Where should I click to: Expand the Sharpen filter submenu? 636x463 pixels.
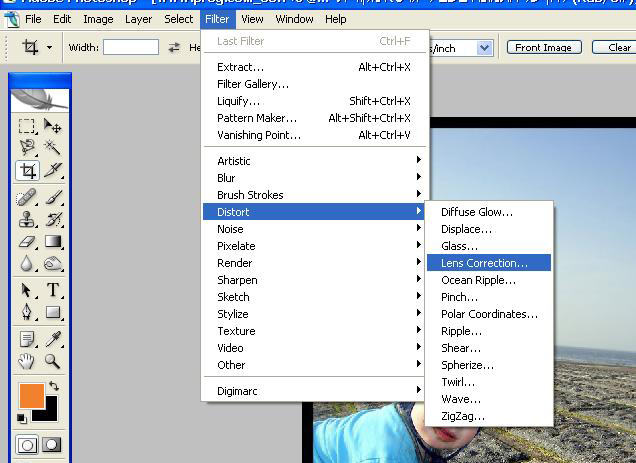[312, 280]
